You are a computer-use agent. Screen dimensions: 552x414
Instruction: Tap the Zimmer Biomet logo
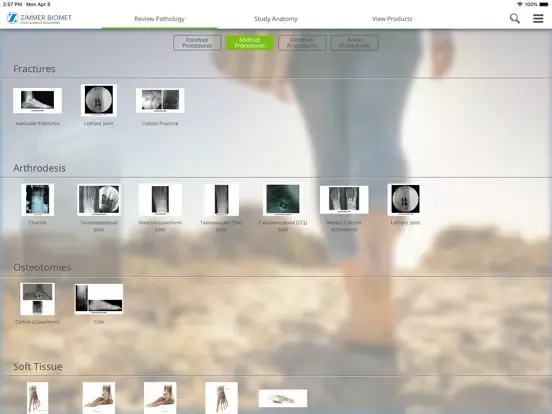tap(39, 18)
